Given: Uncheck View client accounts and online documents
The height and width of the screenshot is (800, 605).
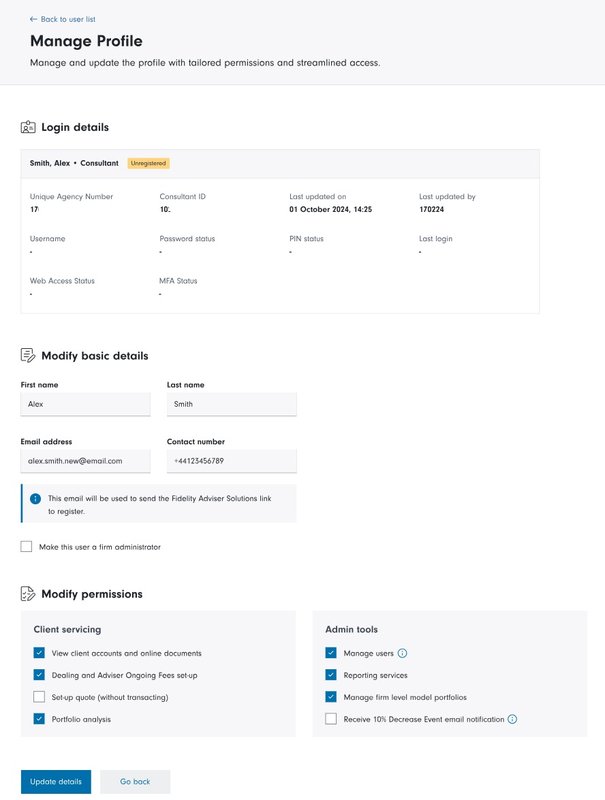Looking at the screenshot, I should tap(39, 653).
